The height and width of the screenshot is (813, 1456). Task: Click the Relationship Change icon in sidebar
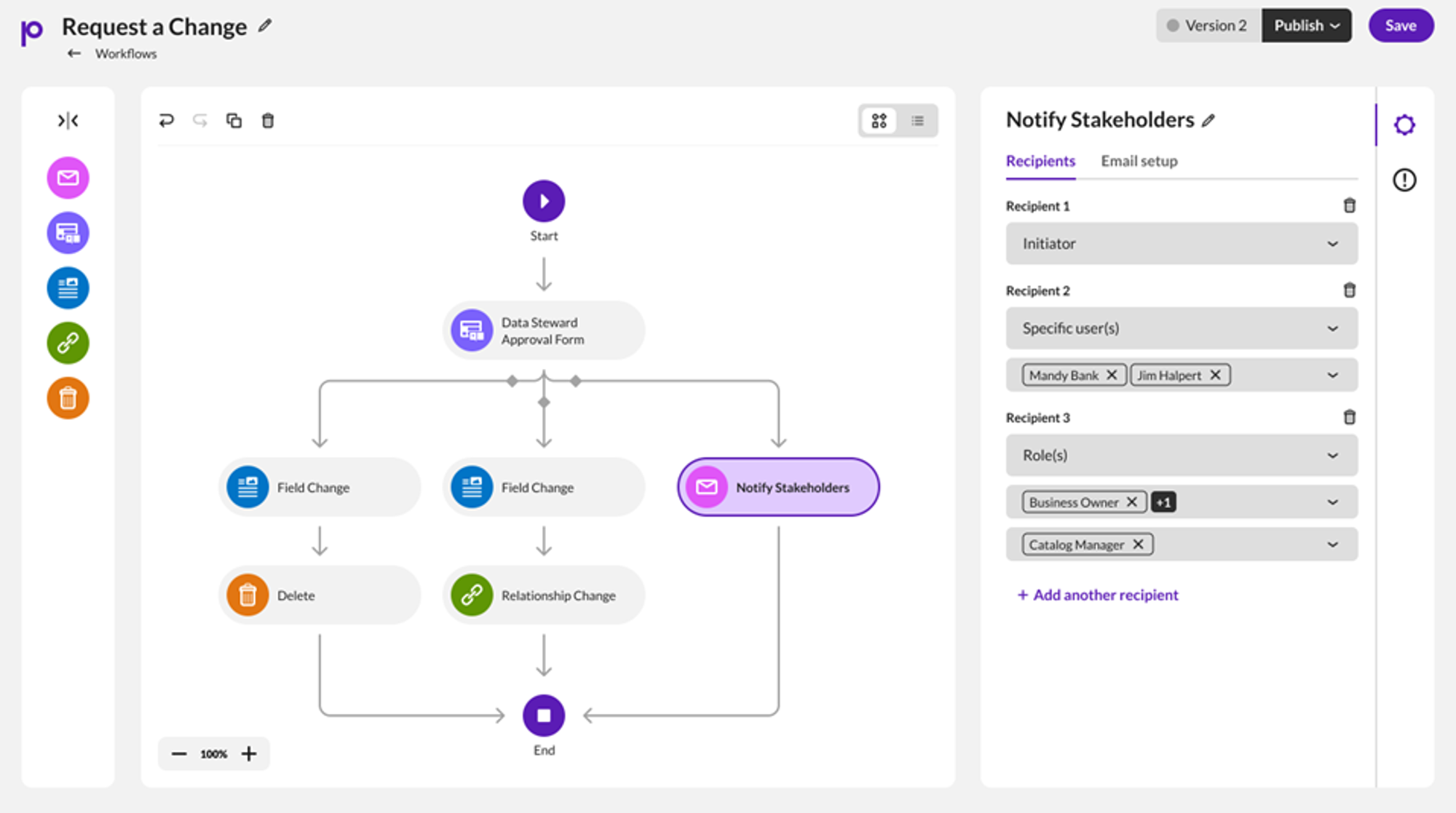click(67, 343)
